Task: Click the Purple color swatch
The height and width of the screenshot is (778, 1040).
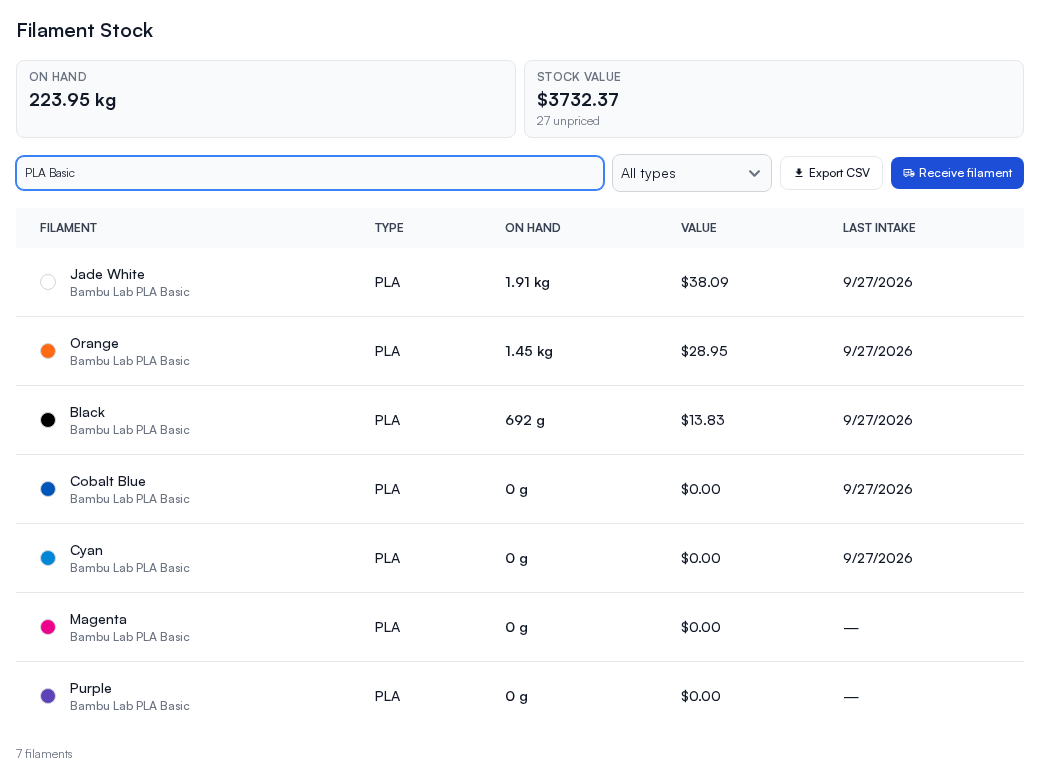Action: tap(48, 696)
